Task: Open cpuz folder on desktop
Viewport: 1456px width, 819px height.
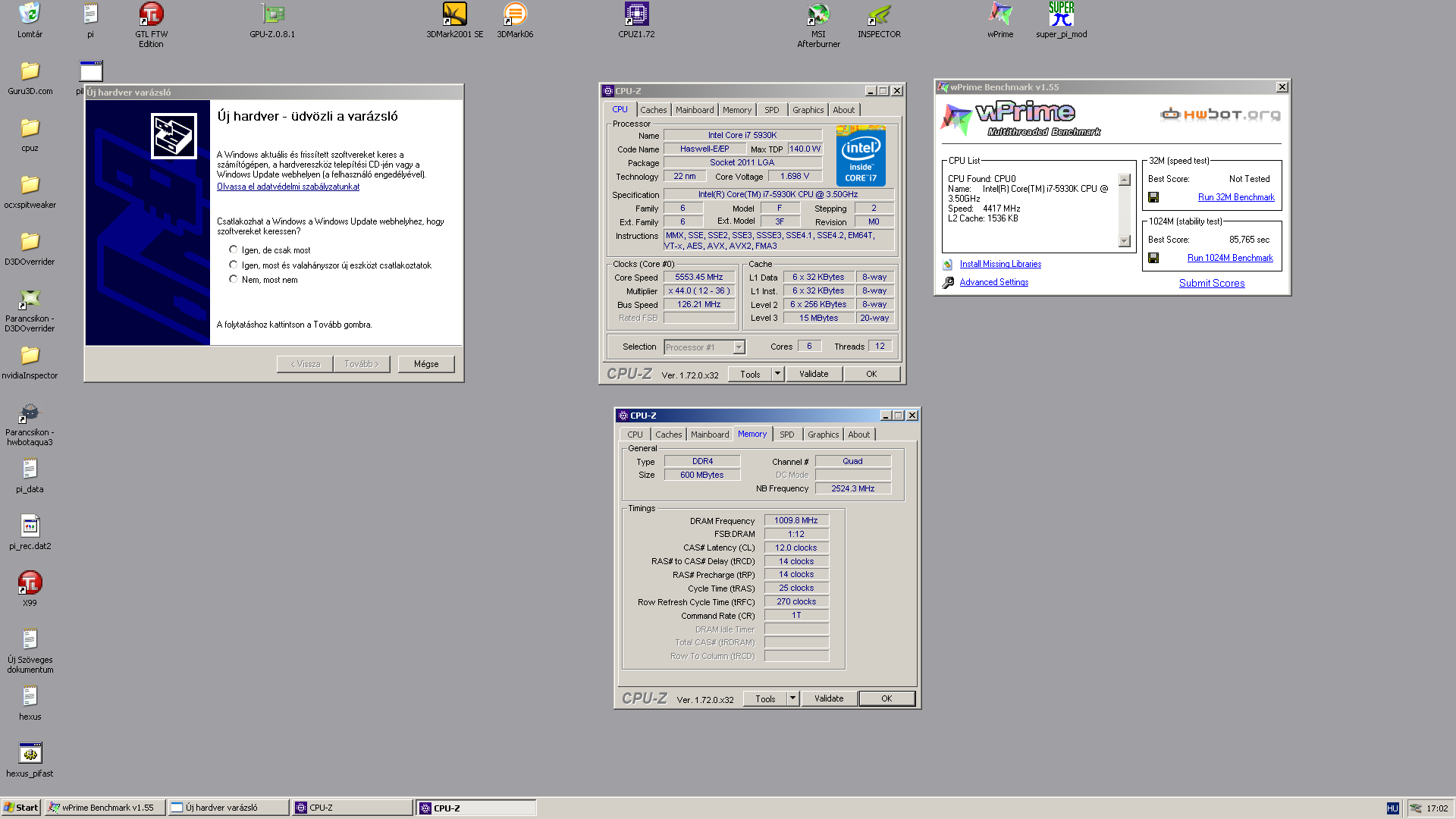Action: pyautogui.click(x=30, y=134)
